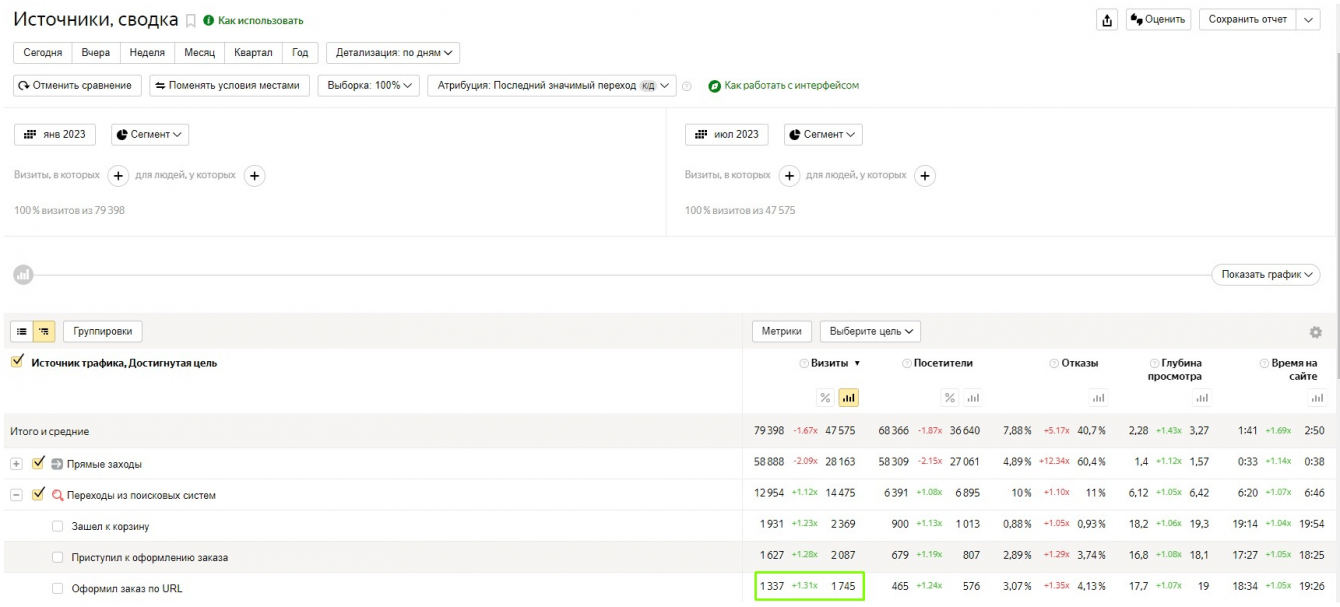Switch period to Квартал
The image size is (1340, 607).
[253, 53]
